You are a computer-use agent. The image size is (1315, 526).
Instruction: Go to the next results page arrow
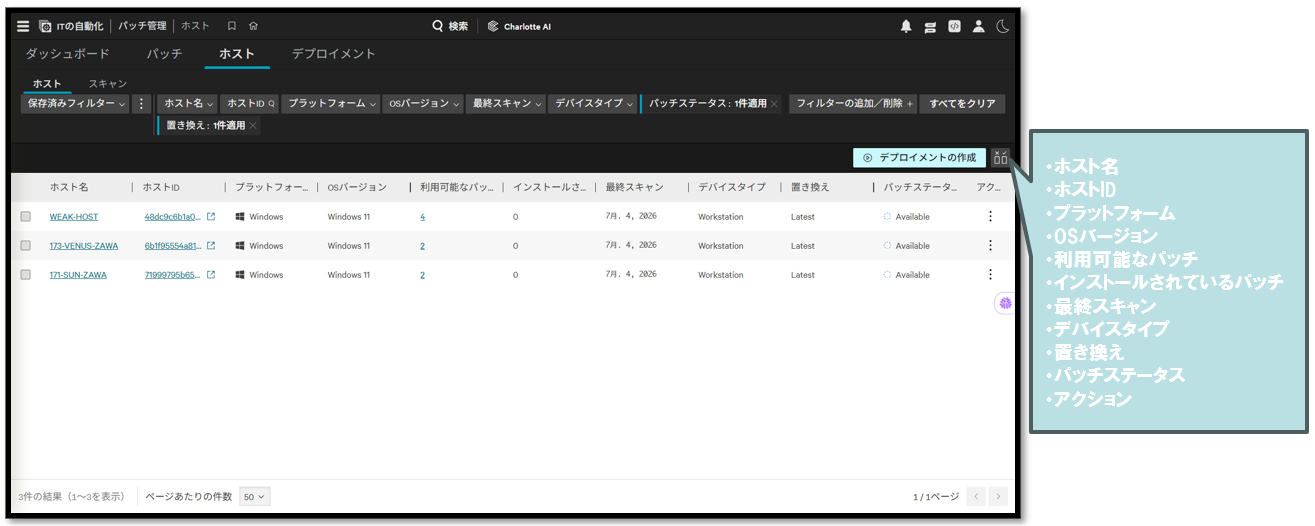(x=998, y=497)
